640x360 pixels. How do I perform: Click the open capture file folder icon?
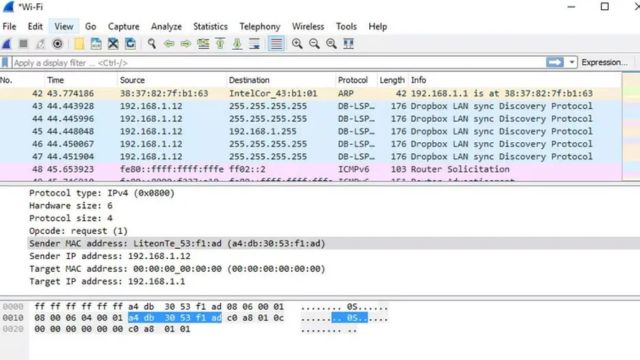coord(79,44)
